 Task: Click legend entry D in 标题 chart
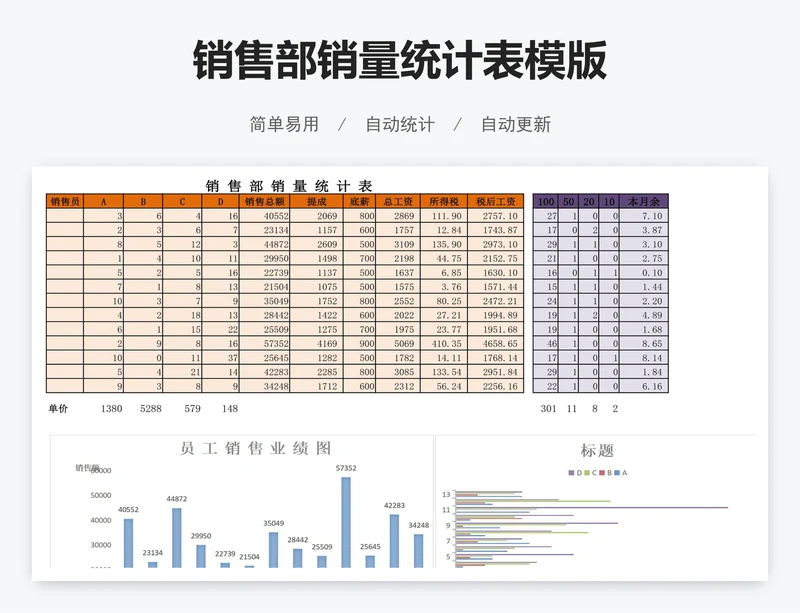[576, 473]
